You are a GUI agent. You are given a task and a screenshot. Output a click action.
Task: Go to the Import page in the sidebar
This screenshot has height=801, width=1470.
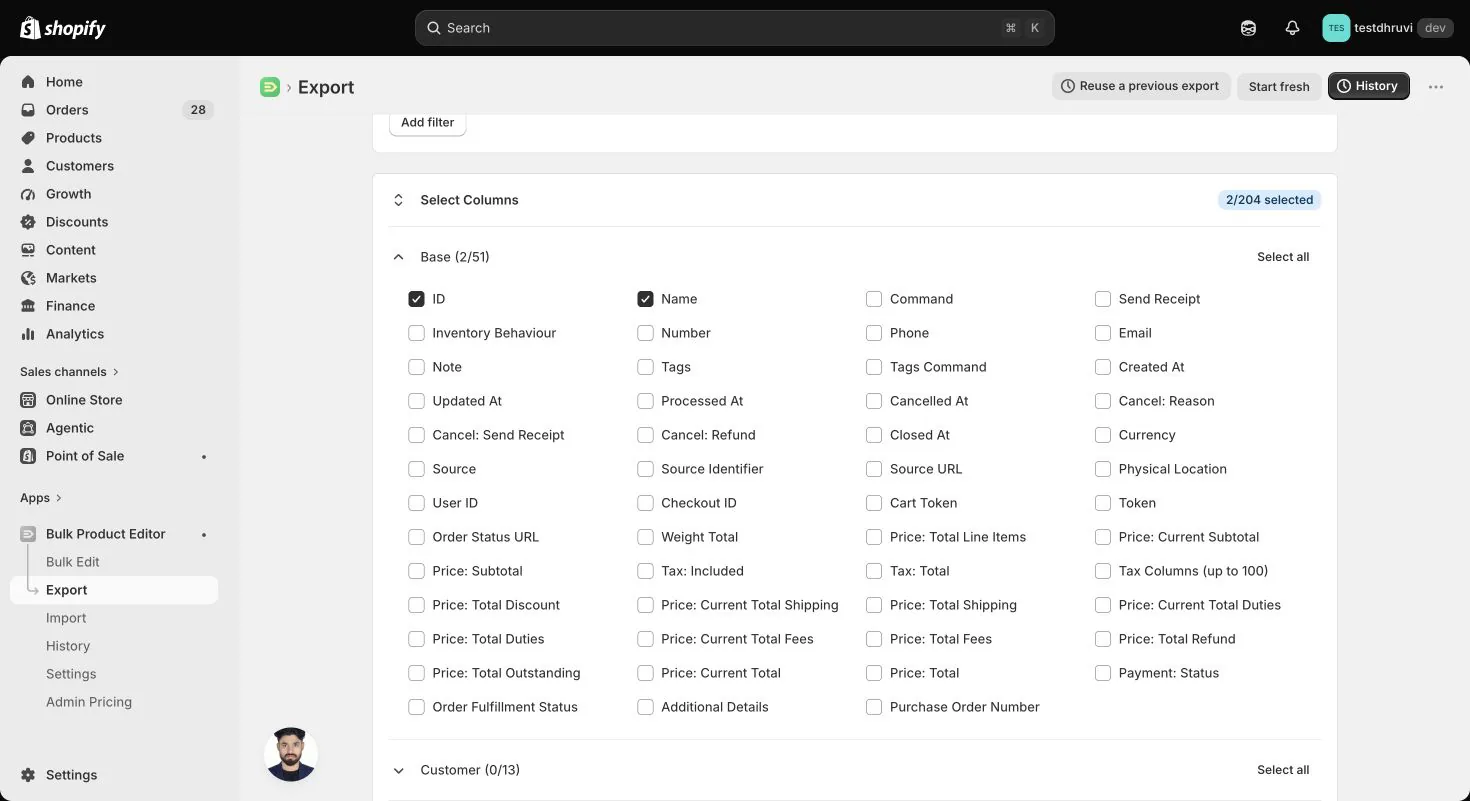pos(66,618)
